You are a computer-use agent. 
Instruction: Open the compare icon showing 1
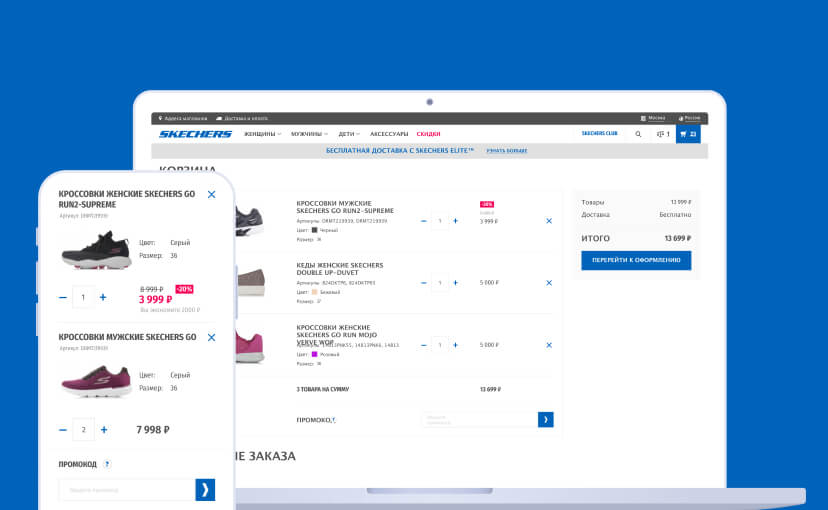point(663,134)
